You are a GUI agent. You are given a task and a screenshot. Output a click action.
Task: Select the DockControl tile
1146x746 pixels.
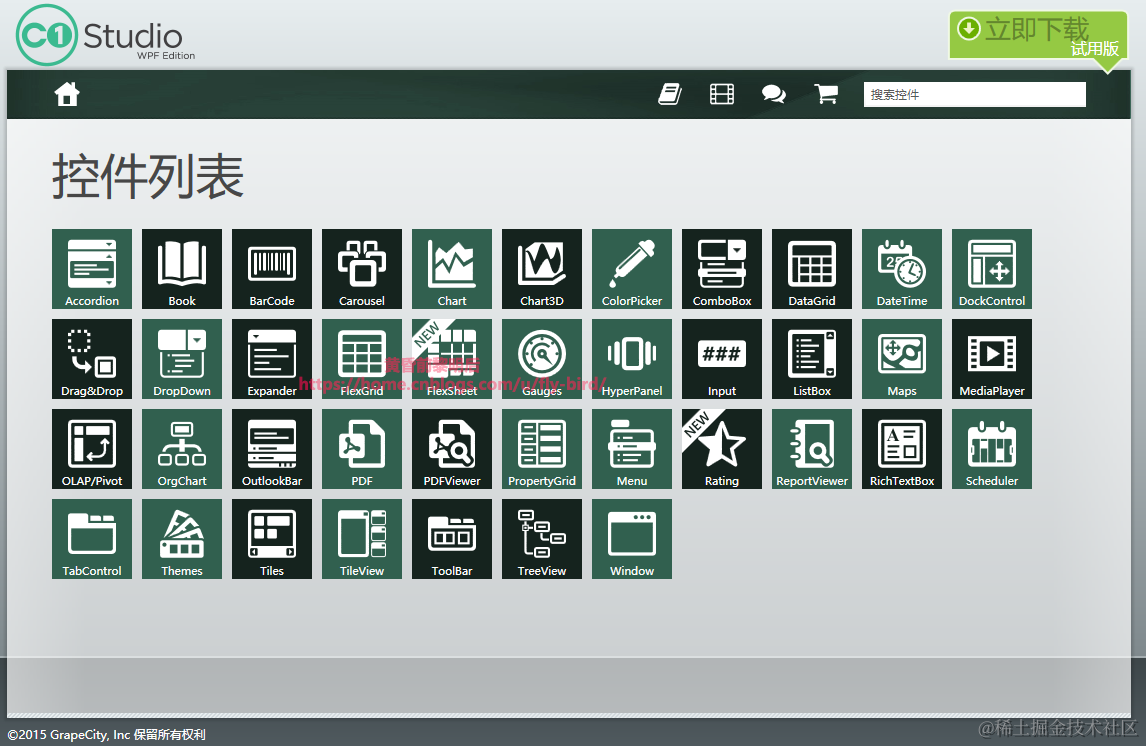click(x=992, y=269)
